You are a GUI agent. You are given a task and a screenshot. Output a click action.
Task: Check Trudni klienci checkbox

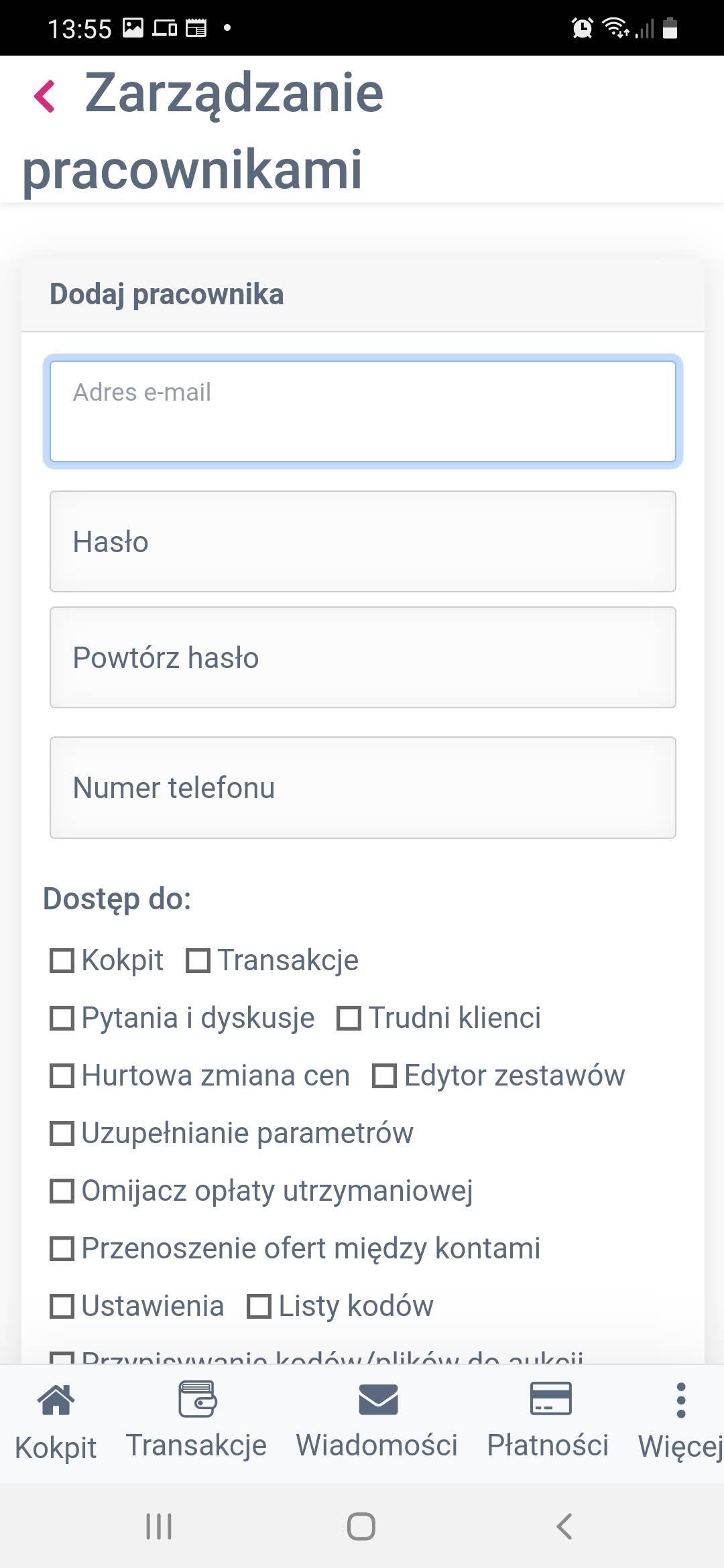[x=349, y=1018]
